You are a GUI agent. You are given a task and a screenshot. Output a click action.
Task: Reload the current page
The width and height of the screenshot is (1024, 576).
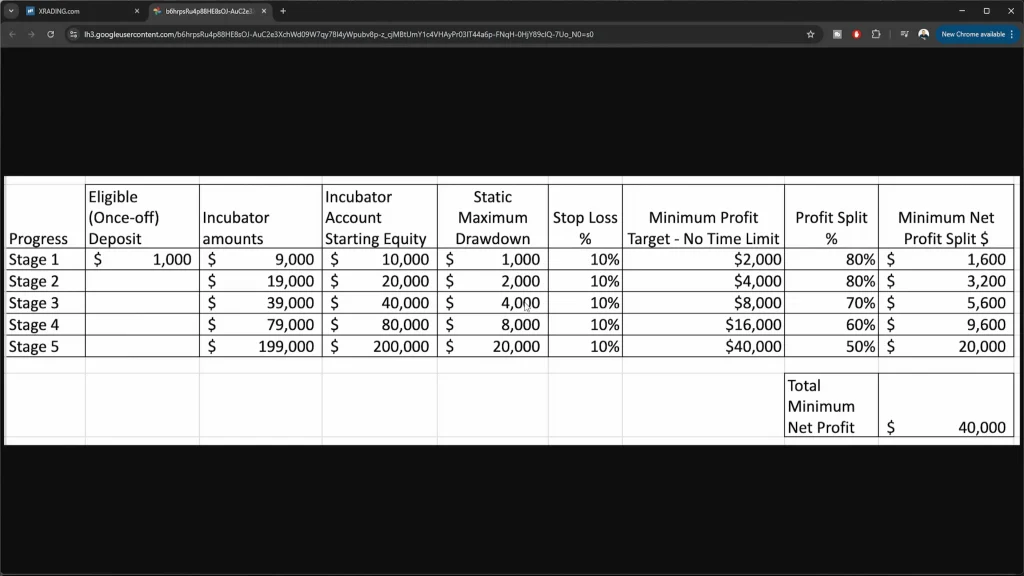50,34
